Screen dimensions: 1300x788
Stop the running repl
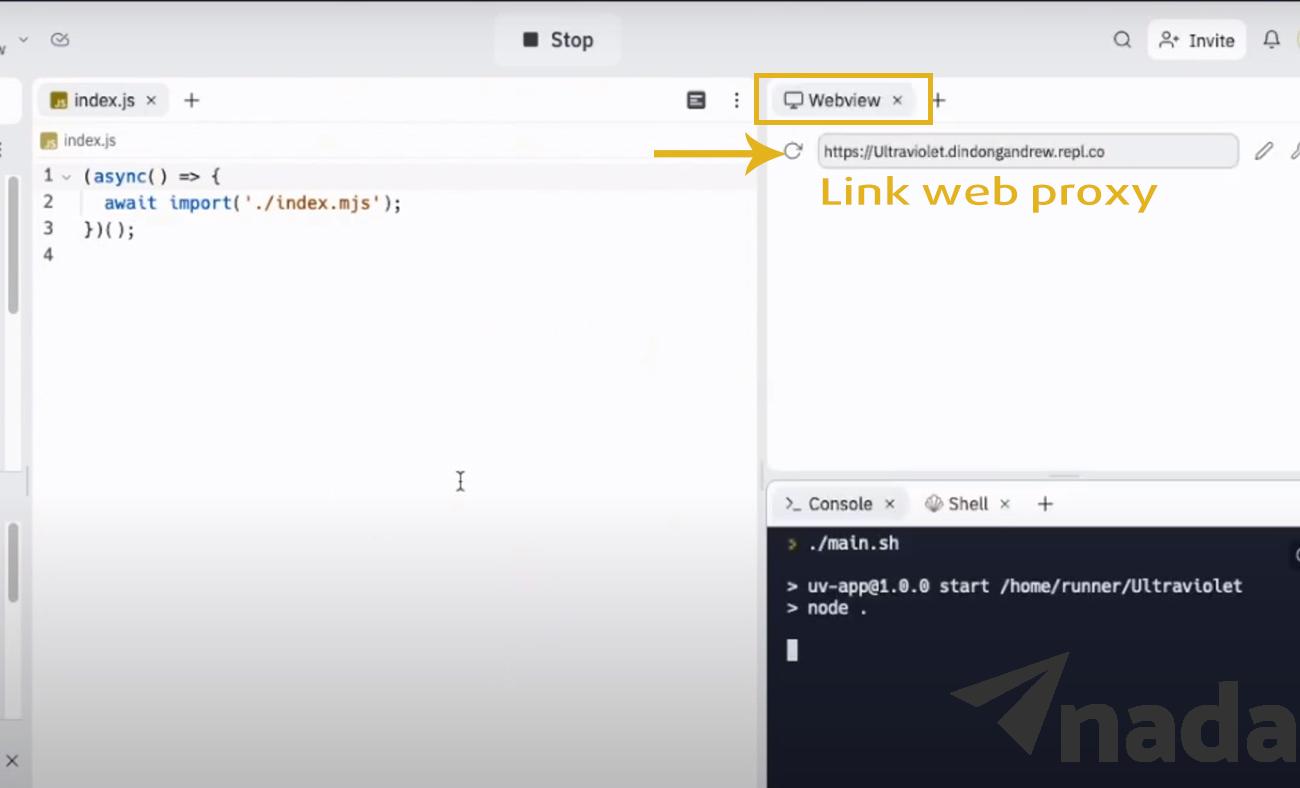click(x=557, y=40)
